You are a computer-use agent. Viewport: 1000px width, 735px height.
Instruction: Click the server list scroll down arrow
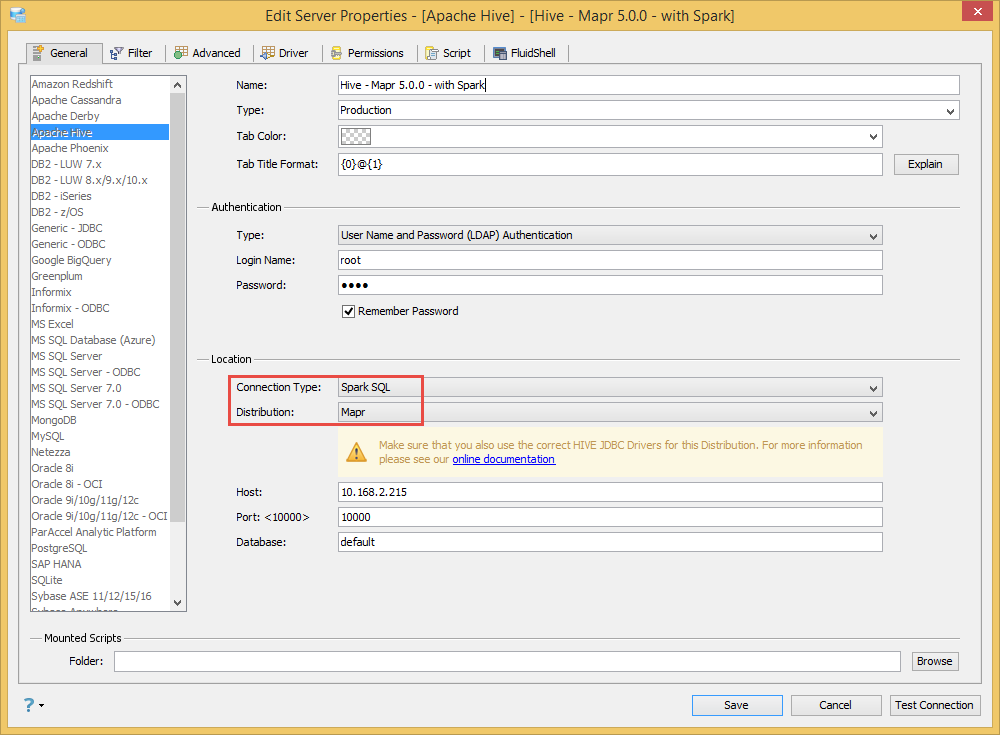pyautogui.click(x=177, y=602)
